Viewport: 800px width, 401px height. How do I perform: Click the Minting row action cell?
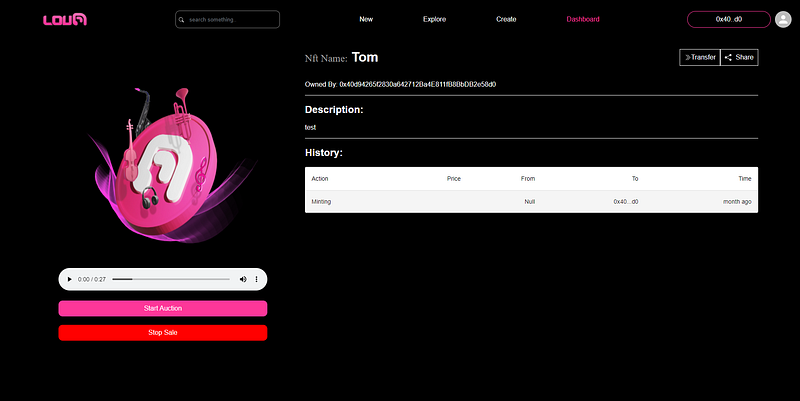[x=321, y=202]
